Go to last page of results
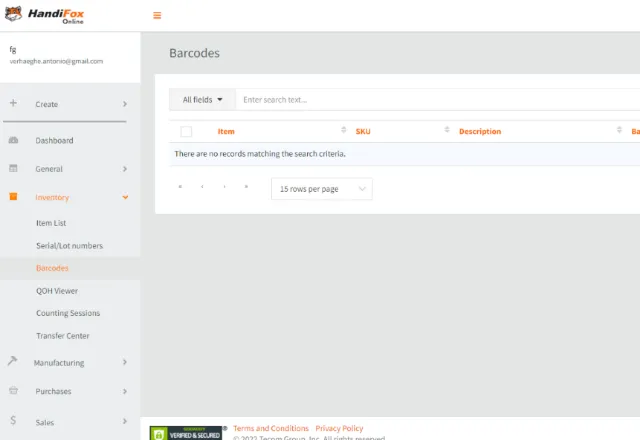 246,187
